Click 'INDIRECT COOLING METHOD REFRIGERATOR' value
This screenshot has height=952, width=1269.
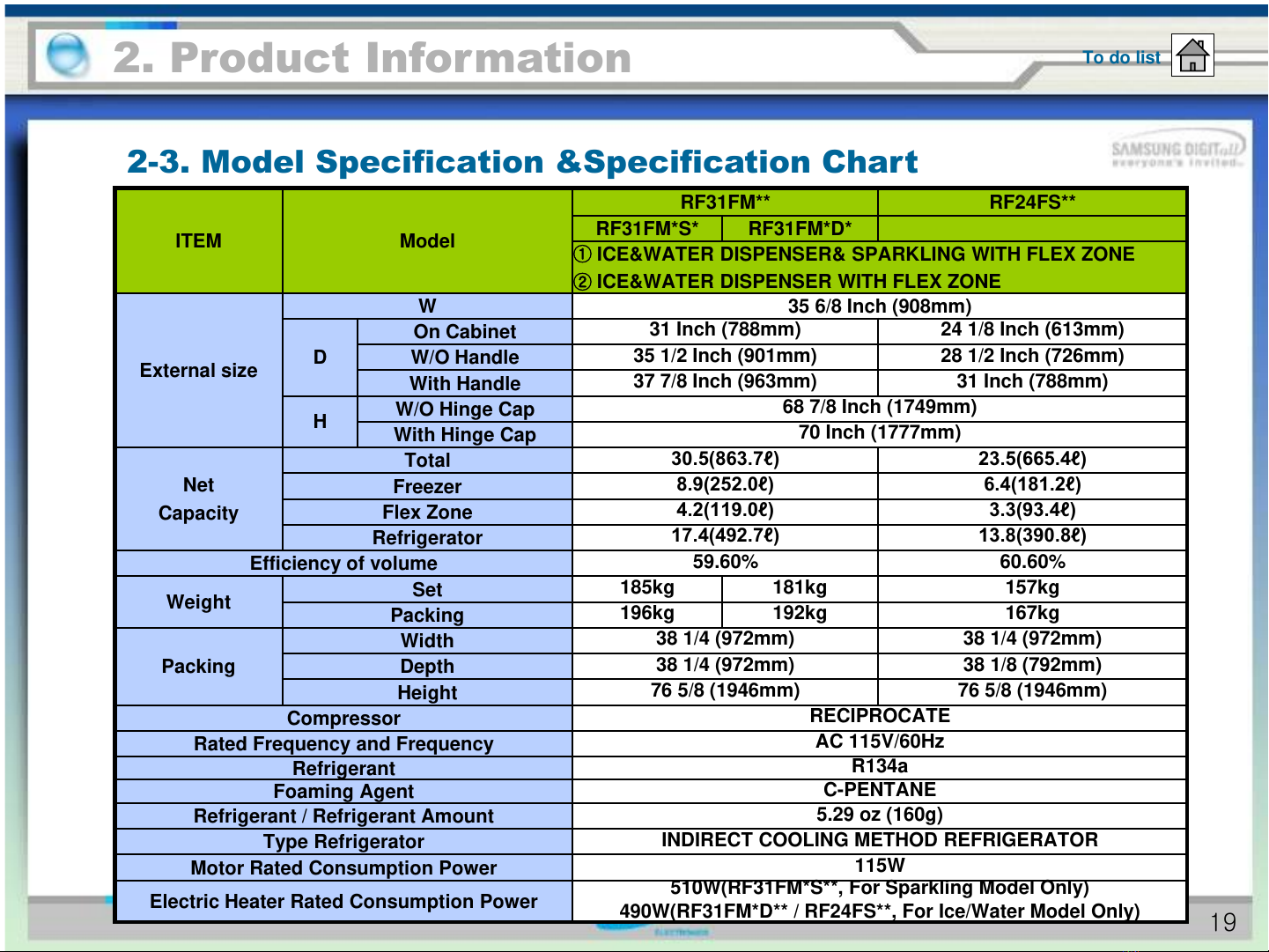click(880, 840)
